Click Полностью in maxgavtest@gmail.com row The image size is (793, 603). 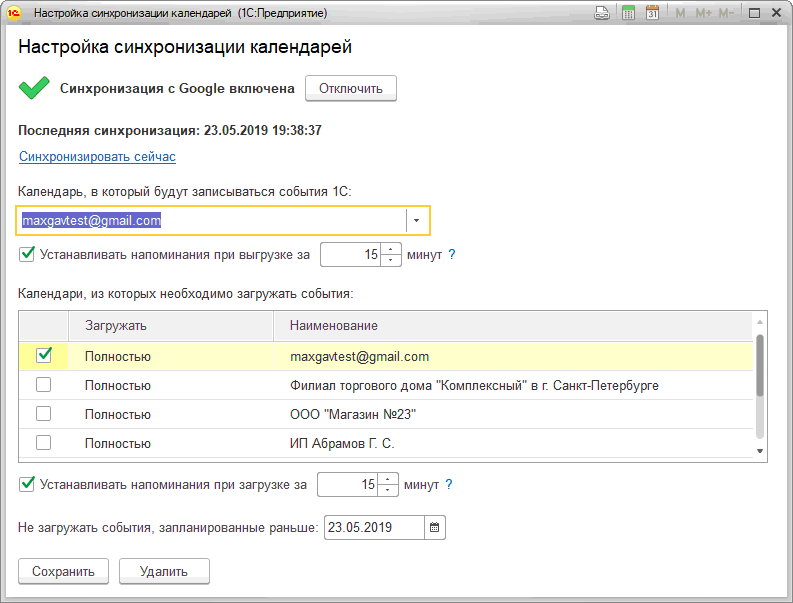[x=118, y=357]
